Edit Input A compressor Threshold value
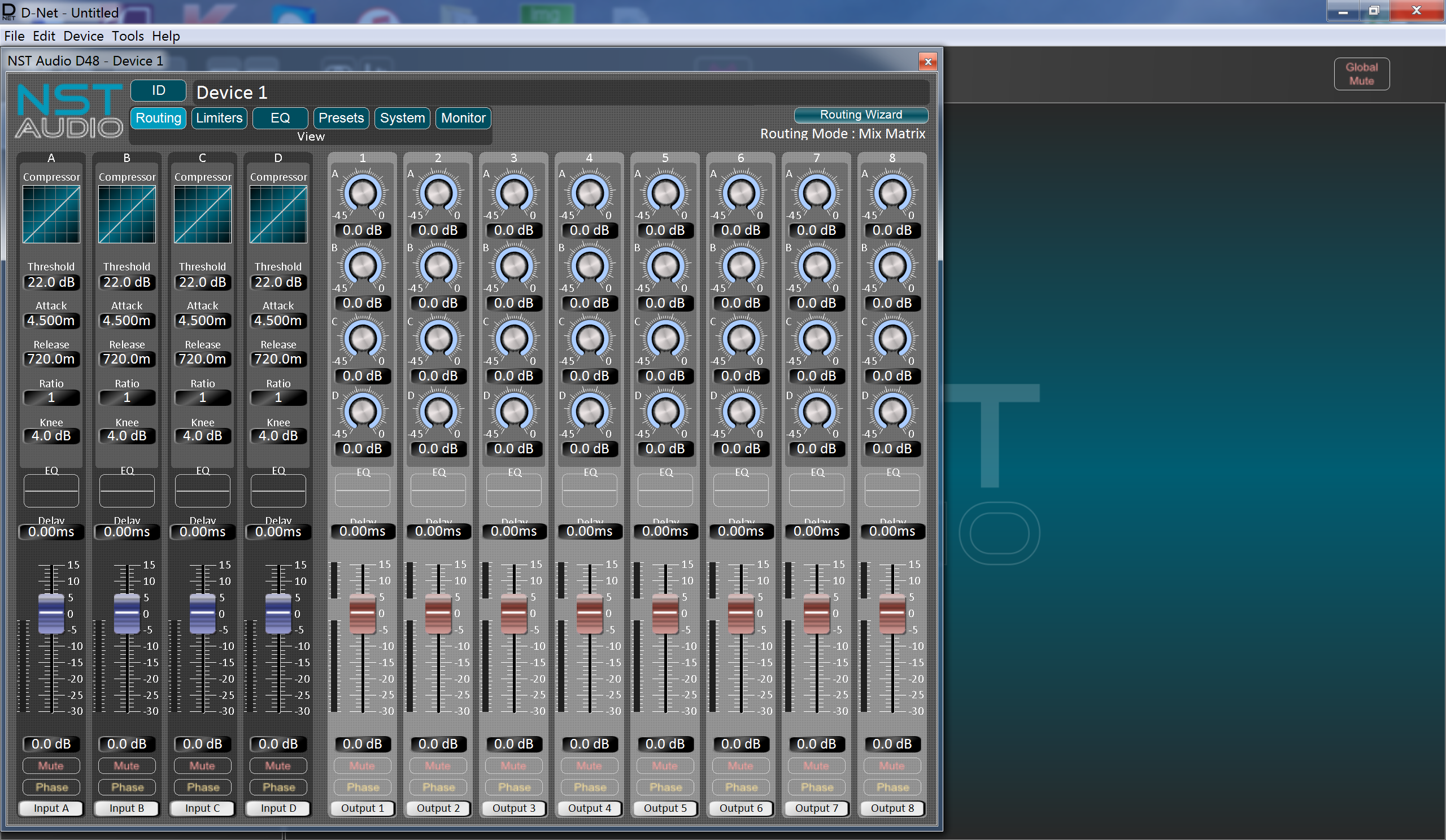1446x840 pixels. (51, 282)
